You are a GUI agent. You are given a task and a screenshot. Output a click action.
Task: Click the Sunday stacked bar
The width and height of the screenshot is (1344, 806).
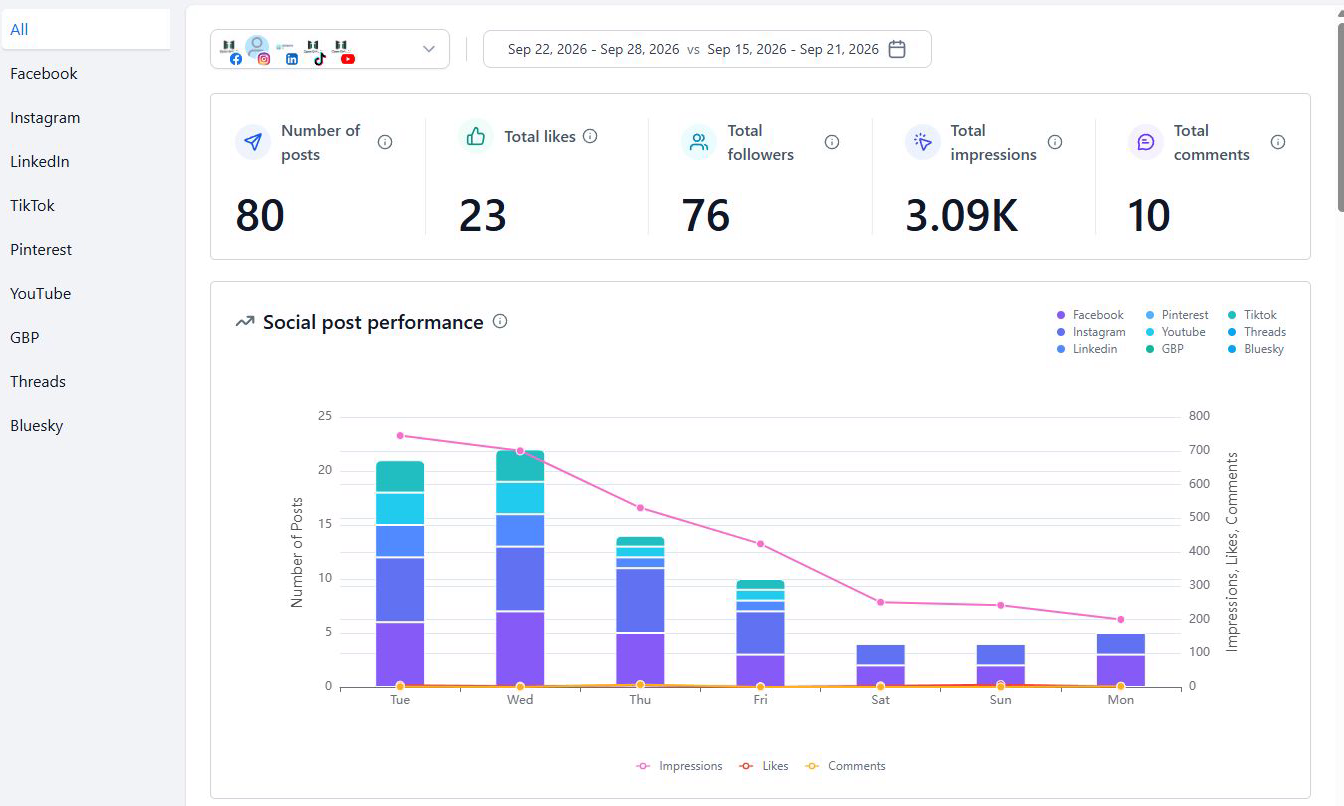click(1000, 665)
